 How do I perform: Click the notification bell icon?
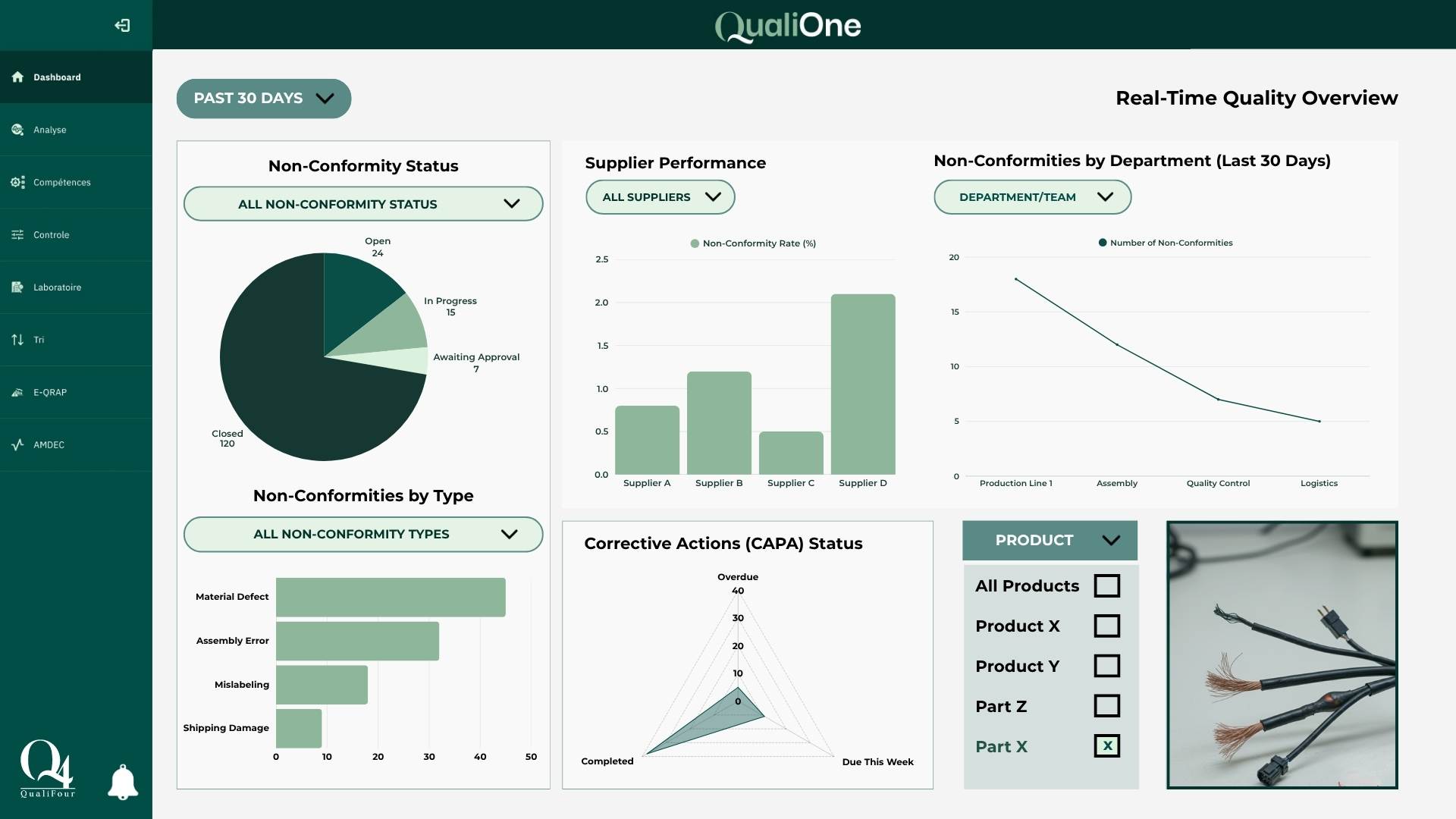[122, 782]
